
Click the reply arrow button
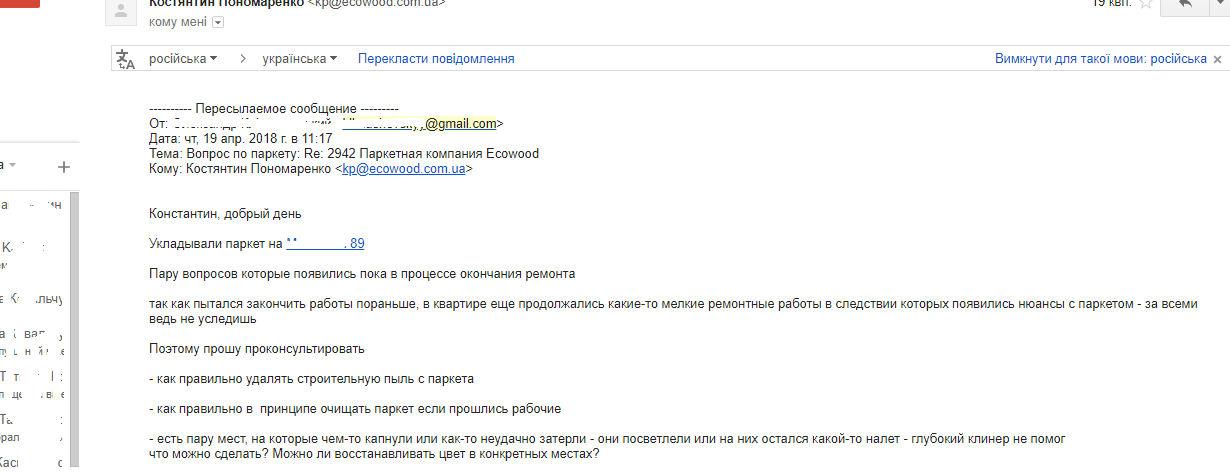[1185, 5]
